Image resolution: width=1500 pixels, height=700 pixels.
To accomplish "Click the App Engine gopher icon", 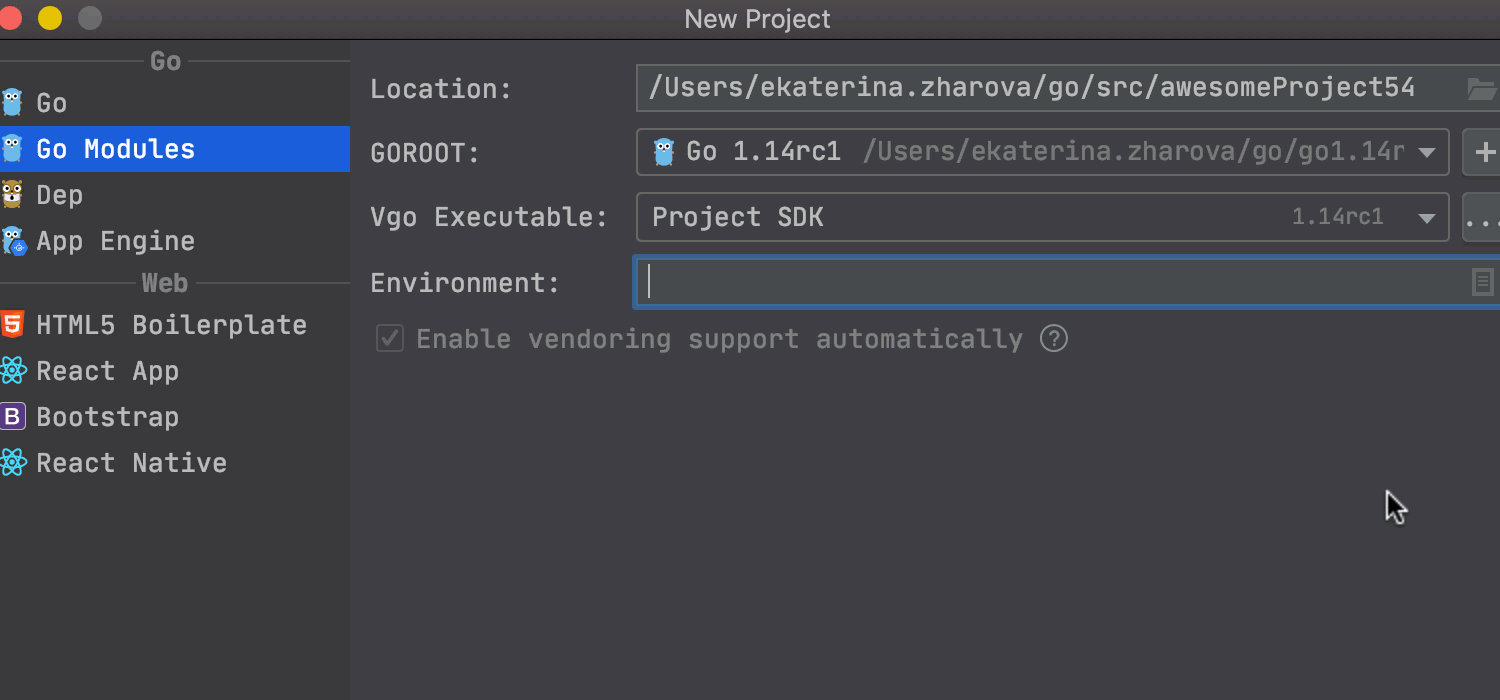I will pos(12,240).
